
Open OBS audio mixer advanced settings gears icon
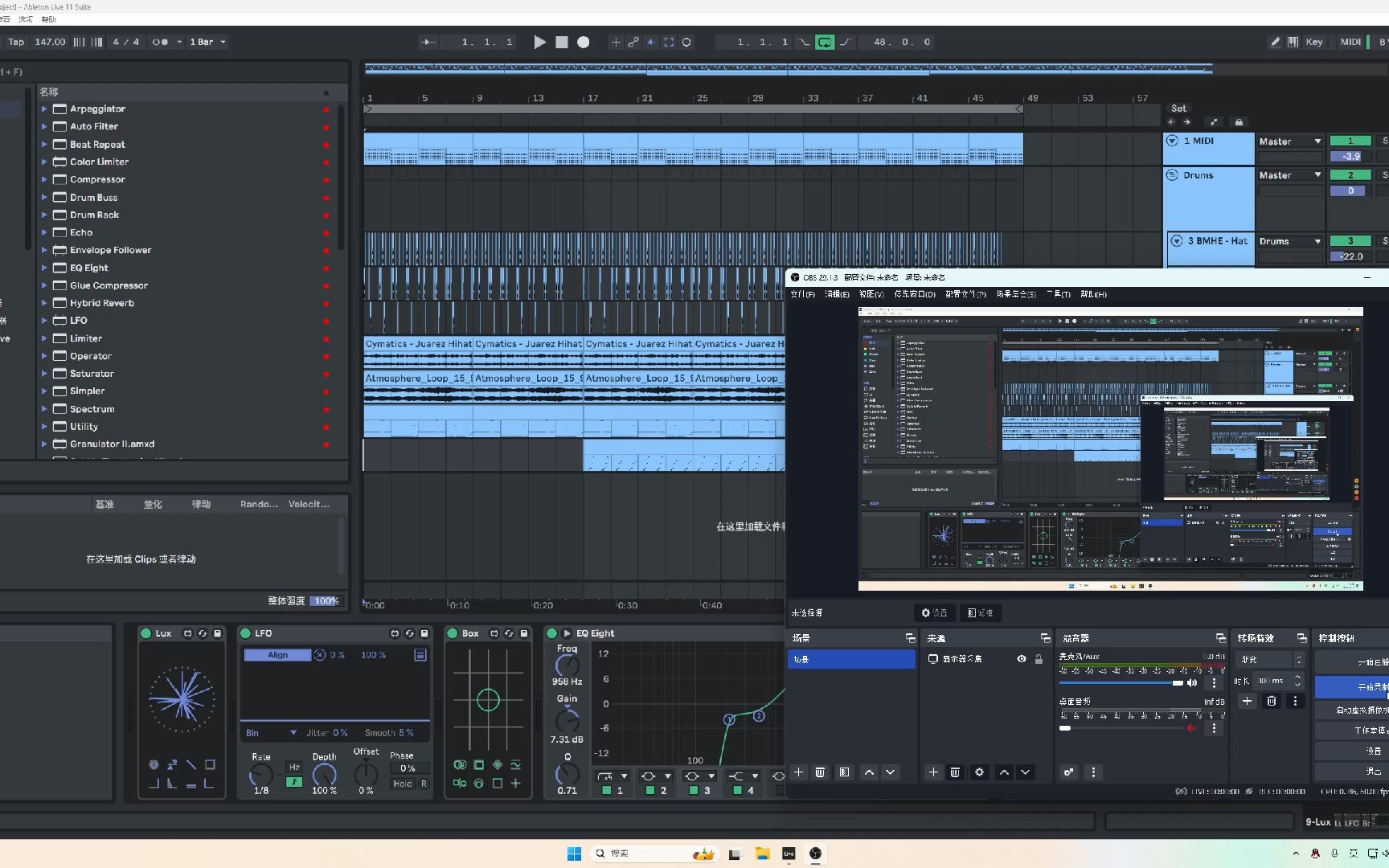point(1068,772)
